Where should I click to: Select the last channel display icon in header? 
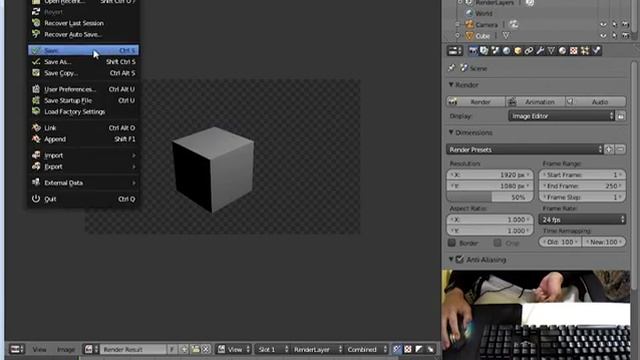point(430,349)
